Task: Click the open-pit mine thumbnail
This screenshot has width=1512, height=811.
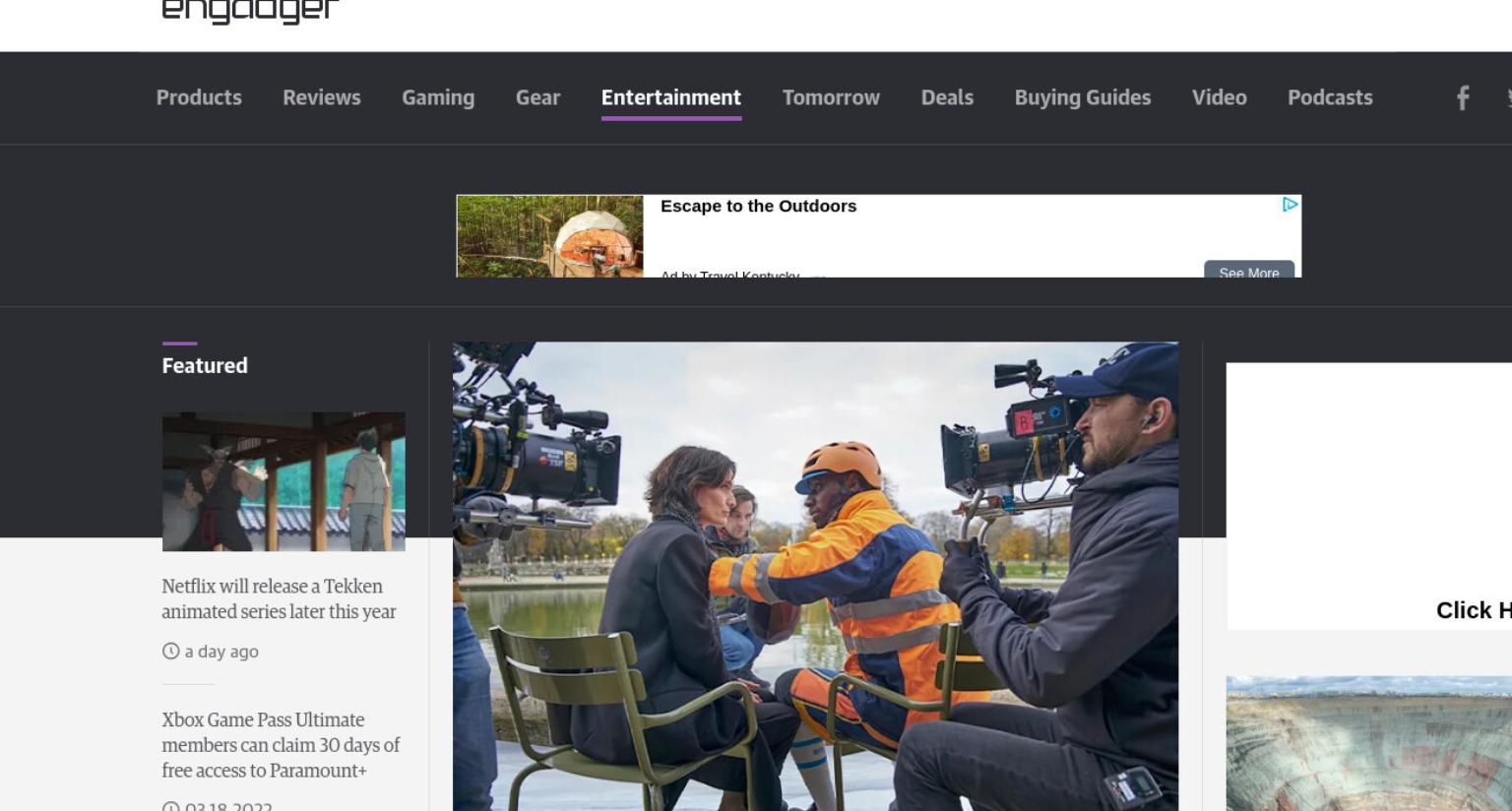Action: [x=1369, y=743]
